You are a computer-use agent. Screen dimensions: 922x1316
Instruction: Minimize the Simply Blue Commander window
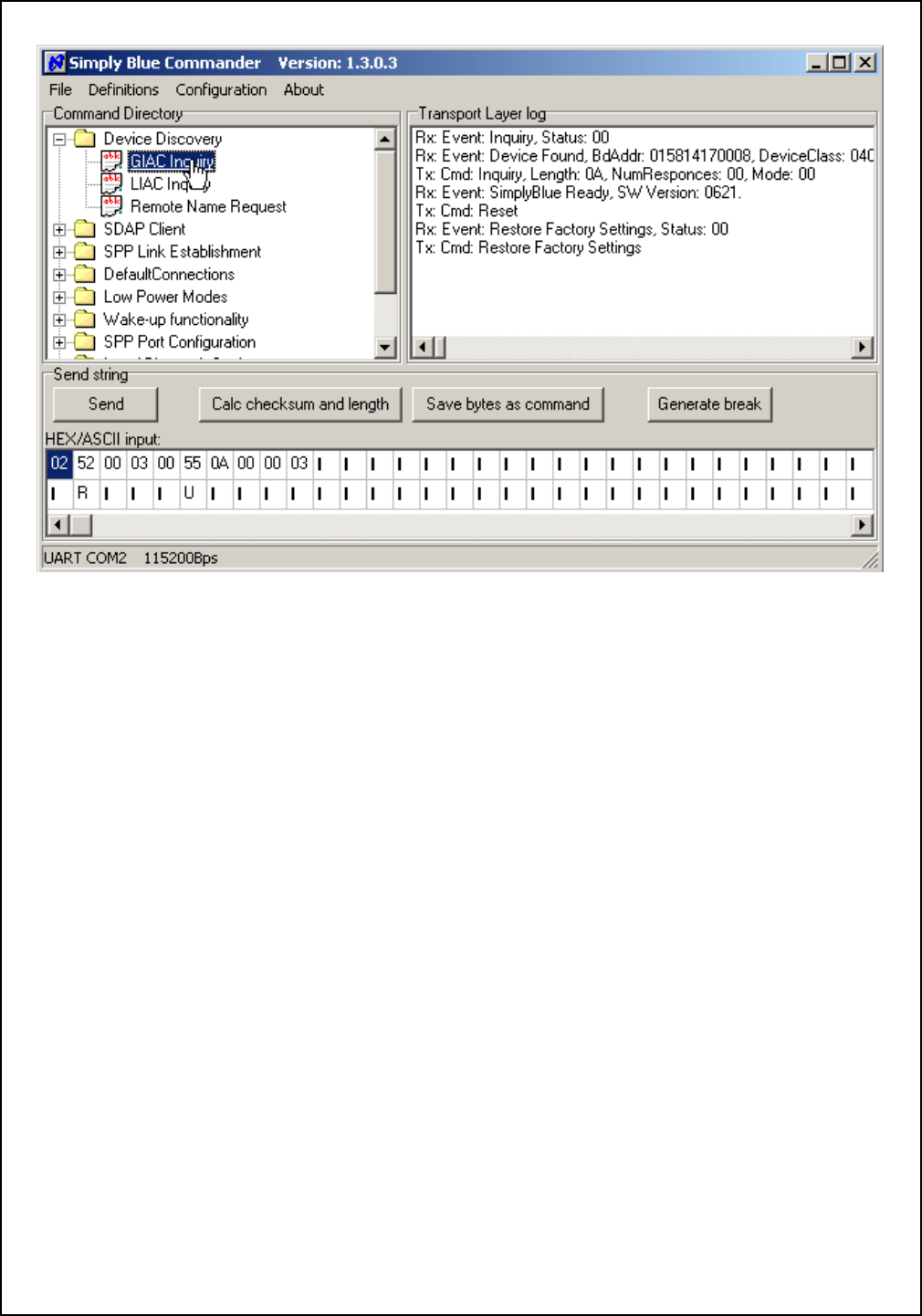tap(816, 62)
